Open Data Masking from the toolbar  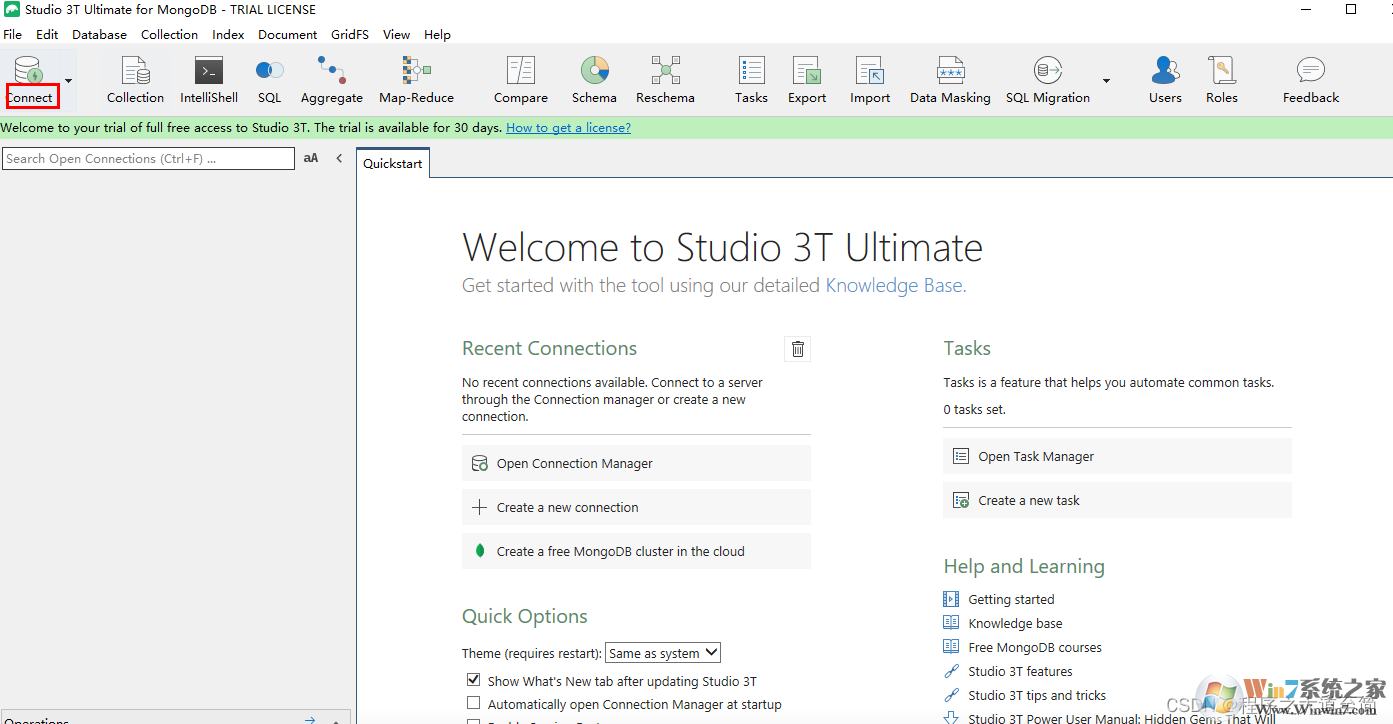(950, 80)
